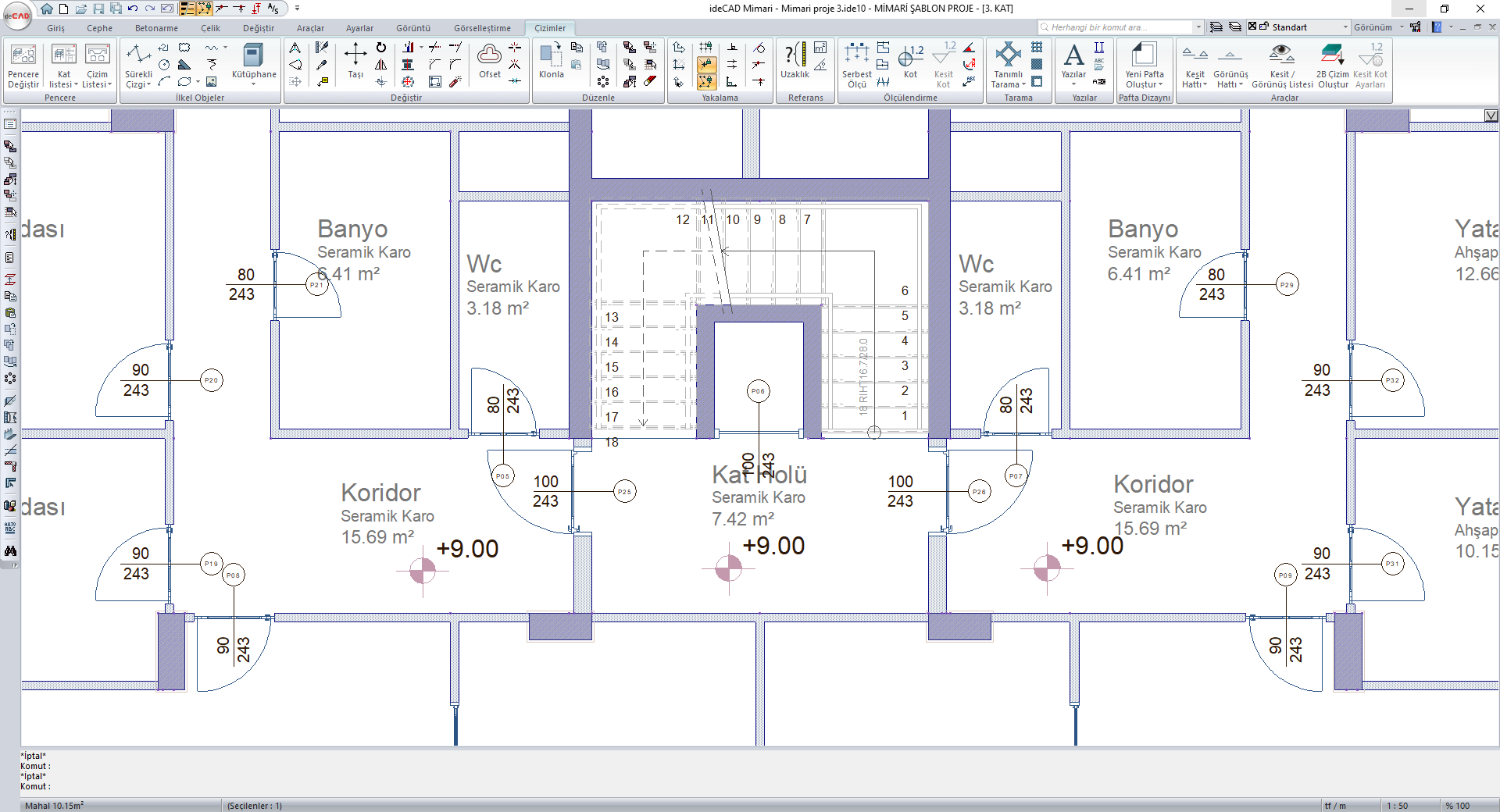Viewport: 1500px width, 812px height.
Task: Click the V collapse box at drawing corner
Action: (x=1491, y=116)
